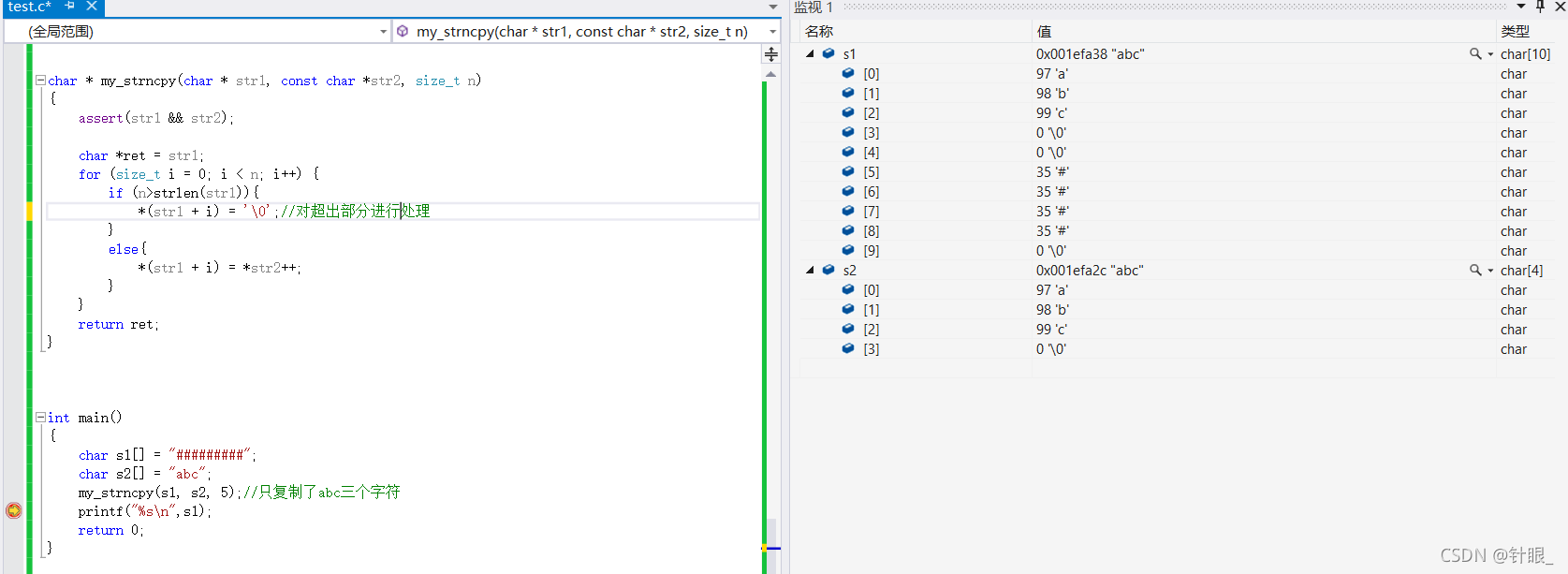
Task: Click the editor split-window handle icon
Action: point(771,54)
